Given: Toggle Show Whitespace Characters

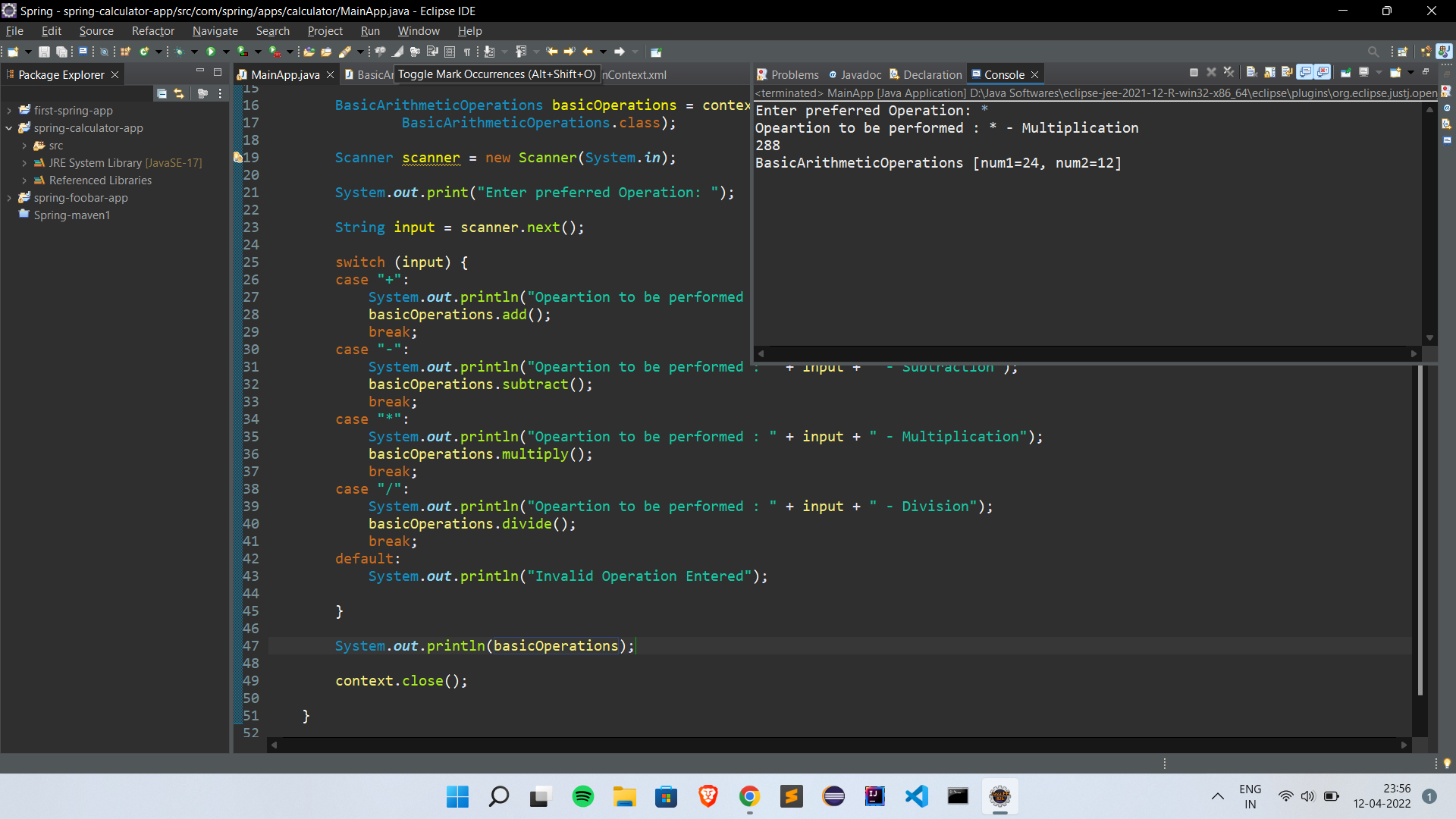Looking at the screenshot, I should (x=467, y=52).
